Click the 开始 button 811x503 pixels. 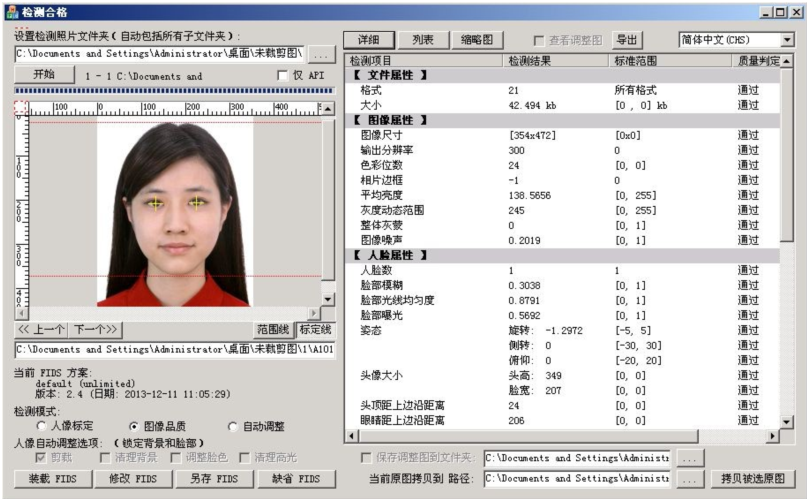44,74
